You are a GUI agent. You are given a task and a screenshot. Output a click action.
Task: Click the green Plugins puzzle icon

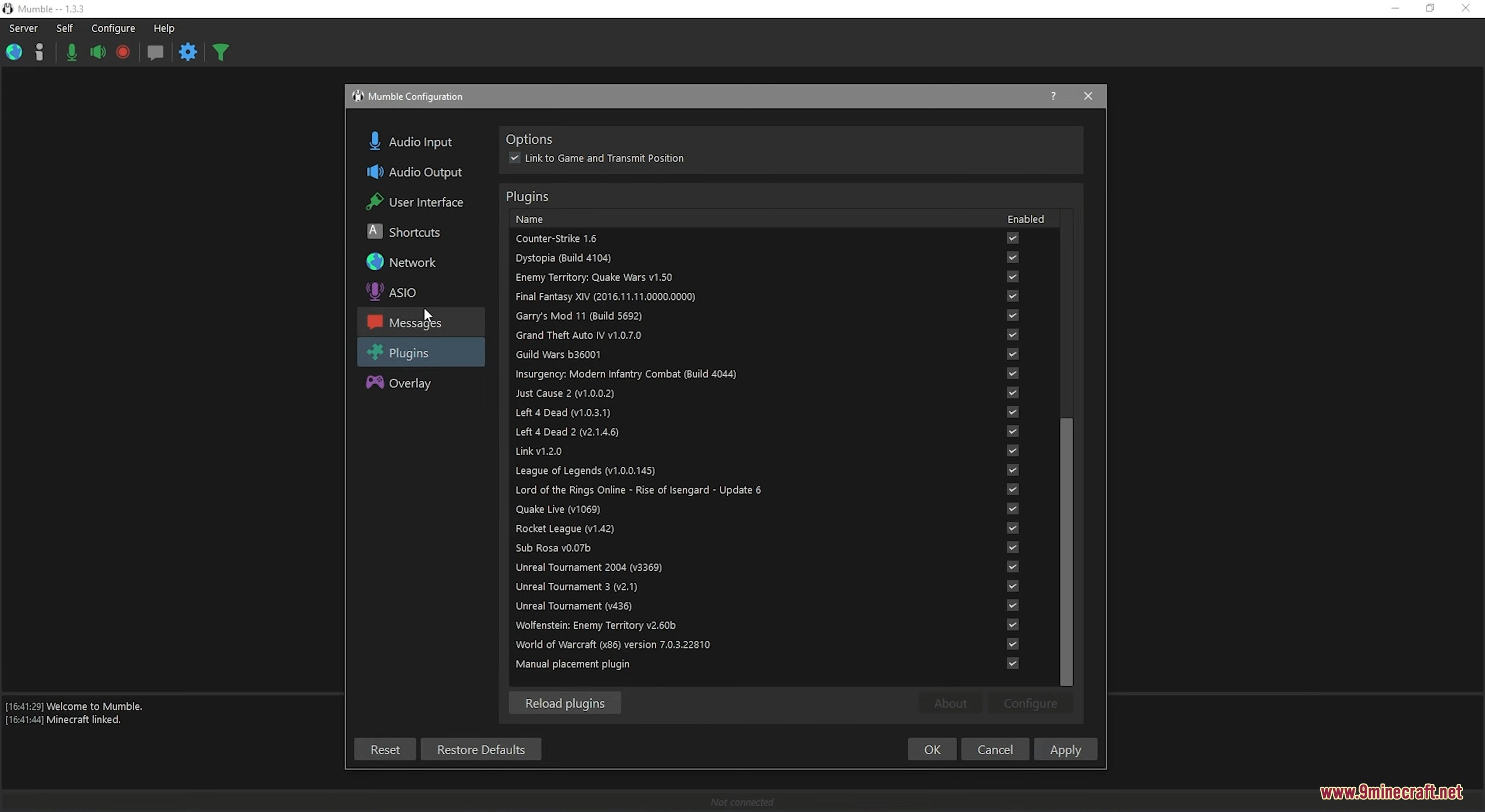(x=375, y=352)
